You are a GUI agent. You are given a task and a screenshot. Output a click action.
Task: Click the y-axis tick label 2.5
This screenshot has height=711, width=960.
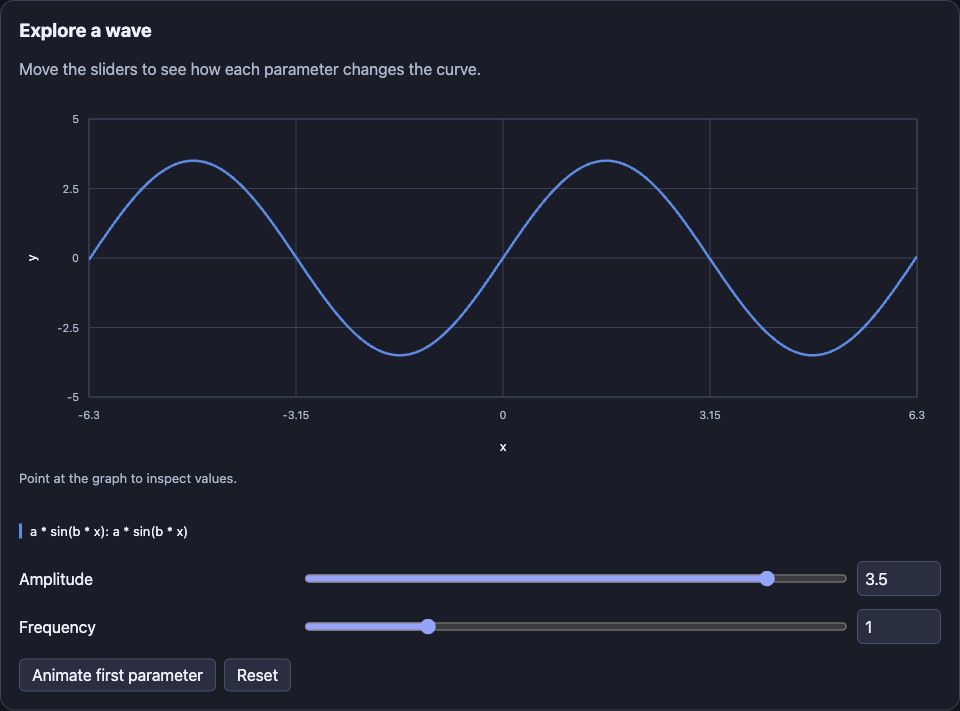(70, 189)
